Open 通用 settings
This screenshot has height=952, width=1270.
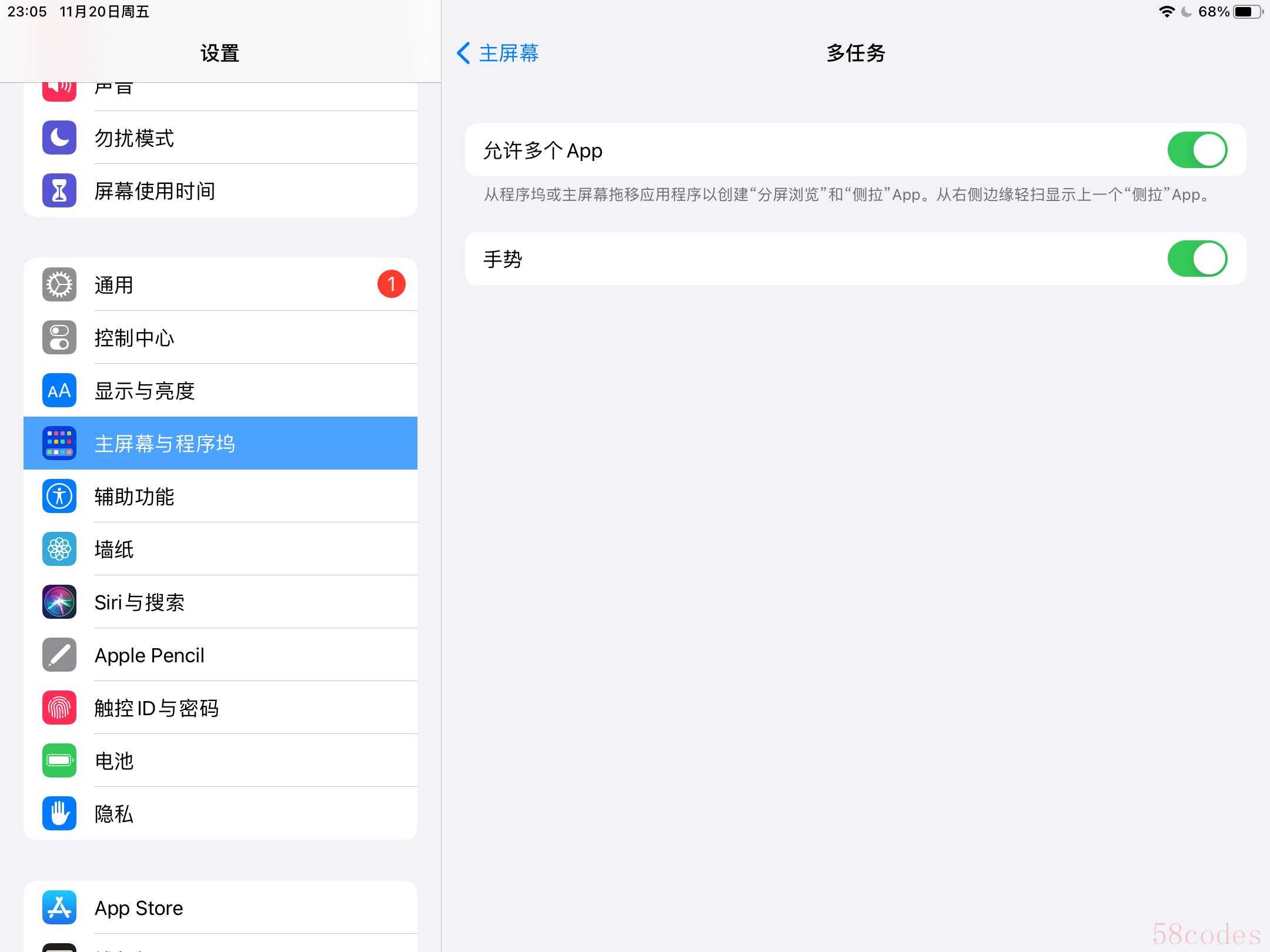(220, 284)
